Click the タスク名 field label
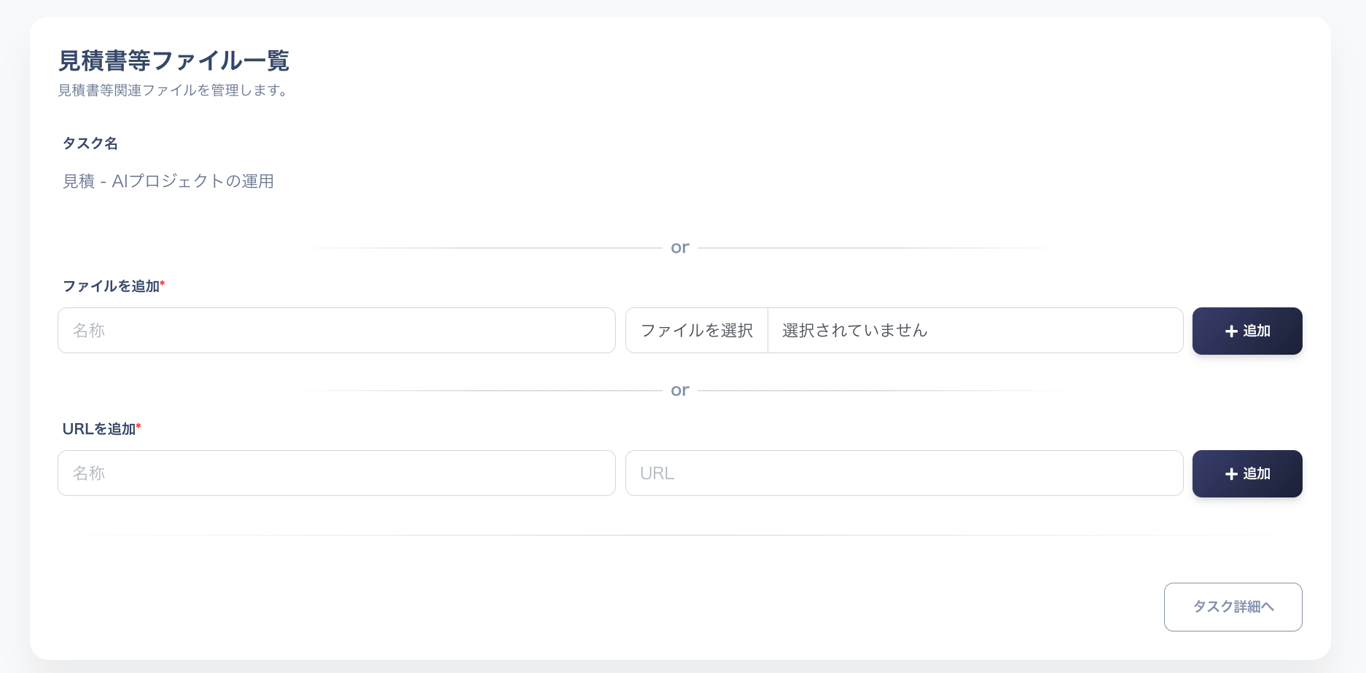This screenshot has height=673, width=1366. [88, 143]
